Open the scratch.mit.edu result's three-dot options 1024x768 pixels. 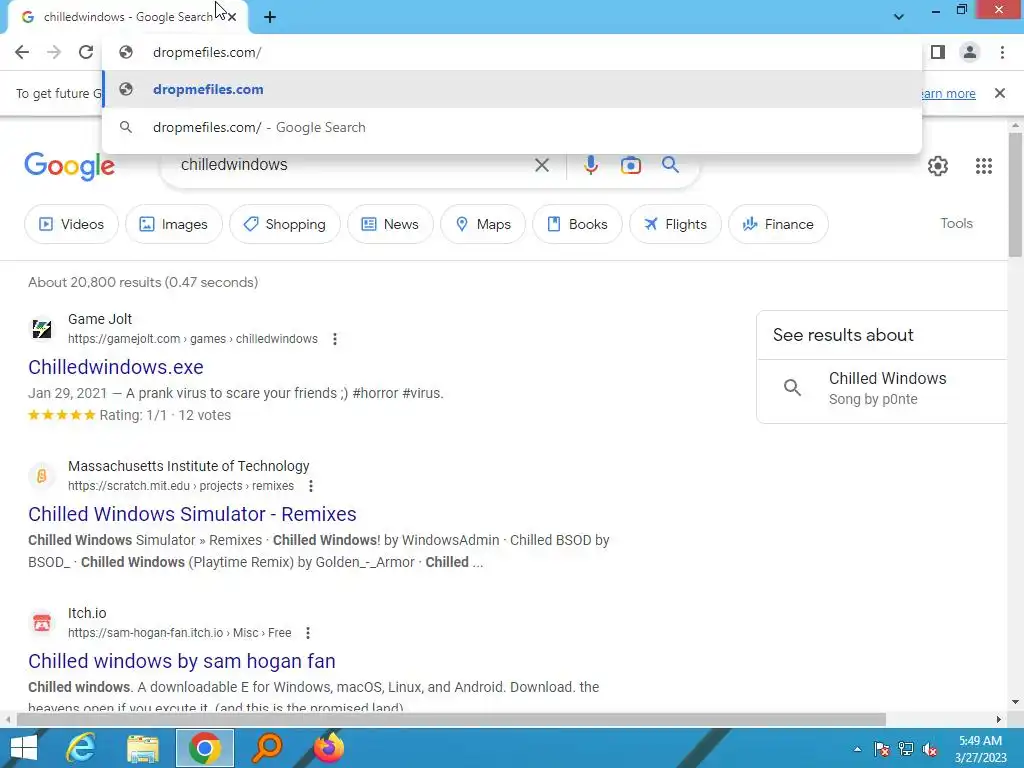311,486
